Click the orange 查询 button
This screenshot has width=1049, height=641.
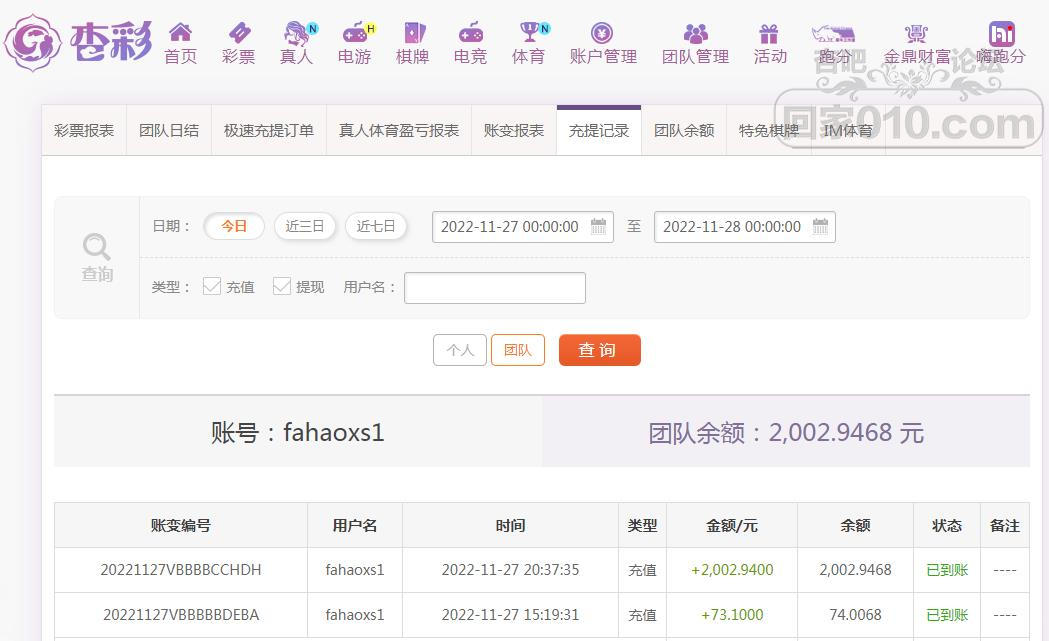[x=599, y=350]
